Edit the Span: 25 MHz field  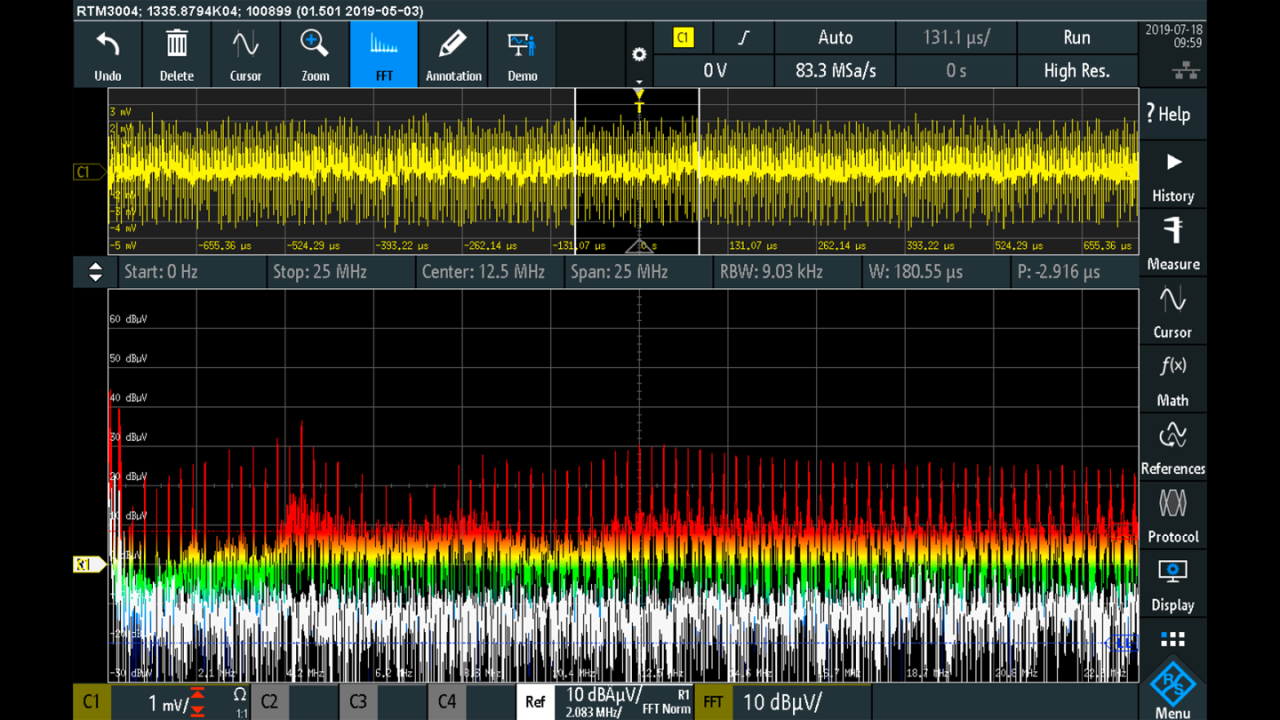pos(638,272)
